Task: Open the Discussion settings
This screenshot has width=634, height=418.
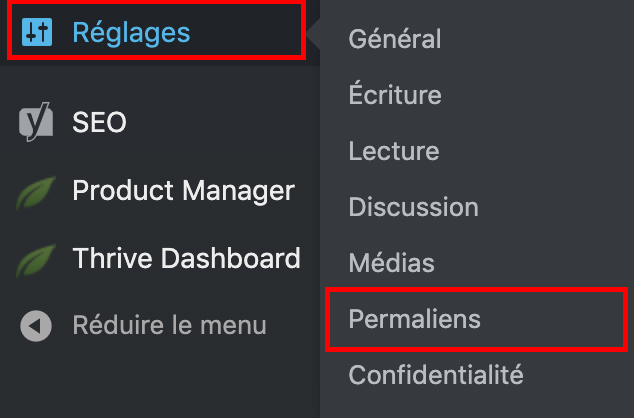Action: 413,207
